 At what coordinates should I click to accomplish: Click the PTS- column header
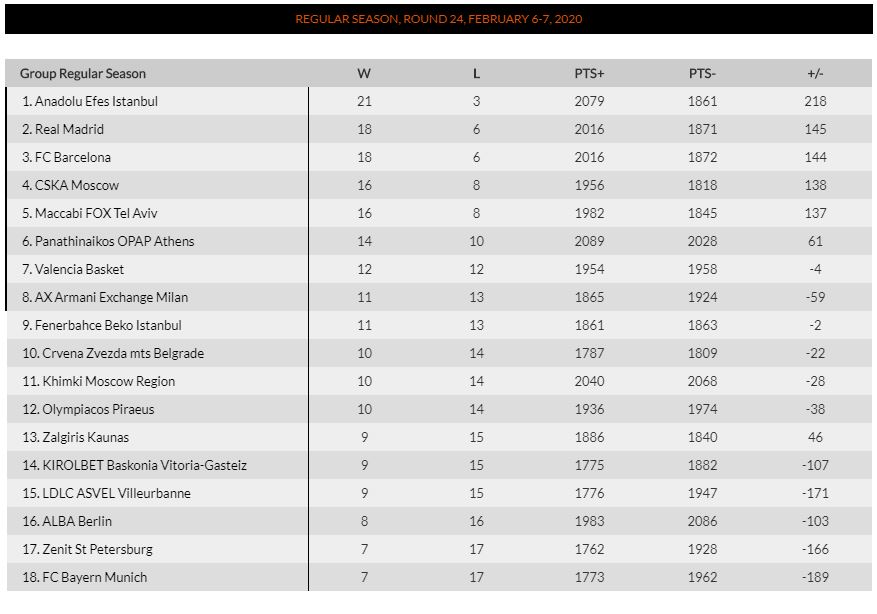(x=702, y=73)
